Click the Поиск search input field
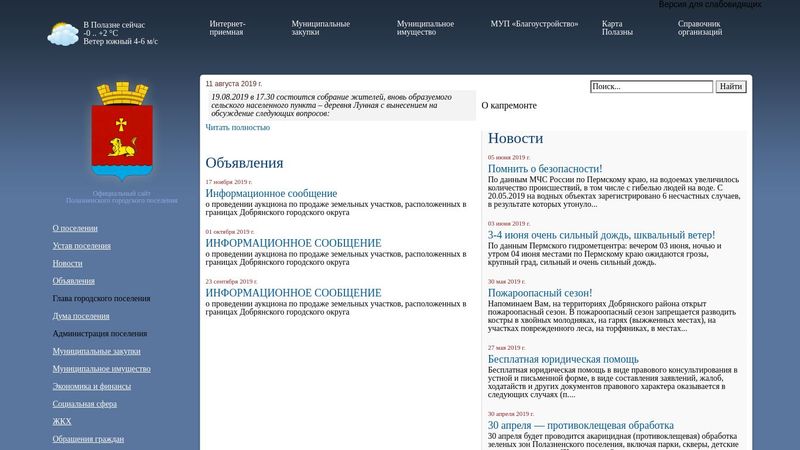 click(652, 87)
